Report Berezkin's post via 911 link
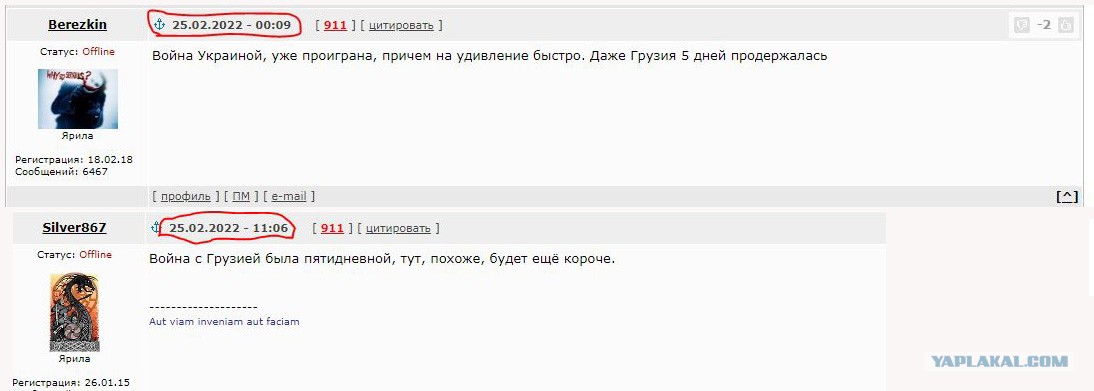The height and width of the screenshot is (391, 1094). click(336, 25)
